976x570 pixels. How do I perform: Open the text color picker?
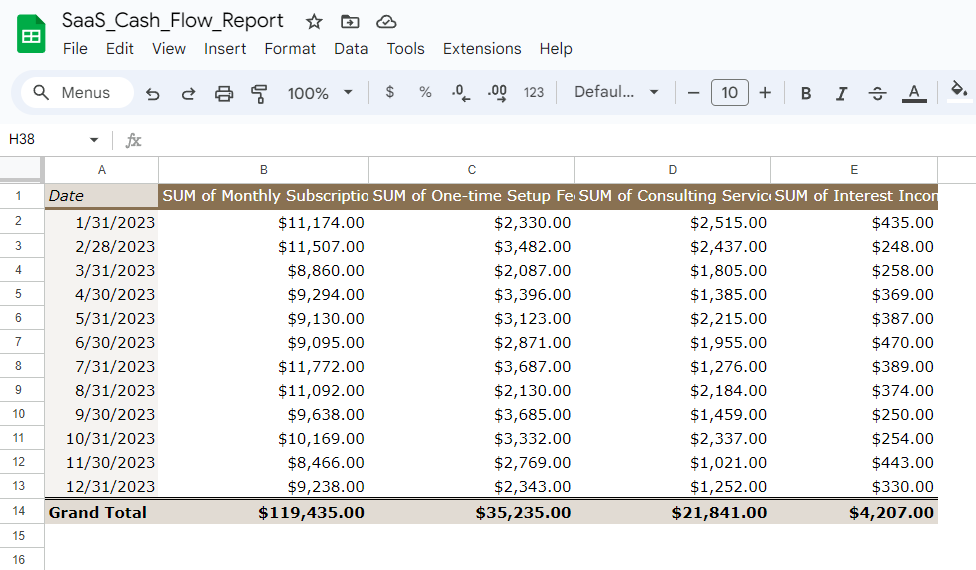[914, 93]
